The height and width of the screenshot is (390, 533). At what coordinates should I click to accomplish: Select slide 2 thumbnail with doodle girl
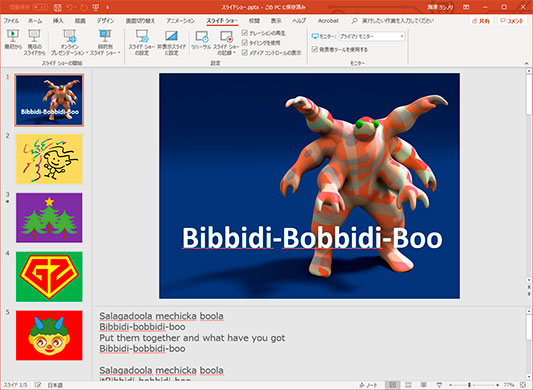(x=49, y=159)
